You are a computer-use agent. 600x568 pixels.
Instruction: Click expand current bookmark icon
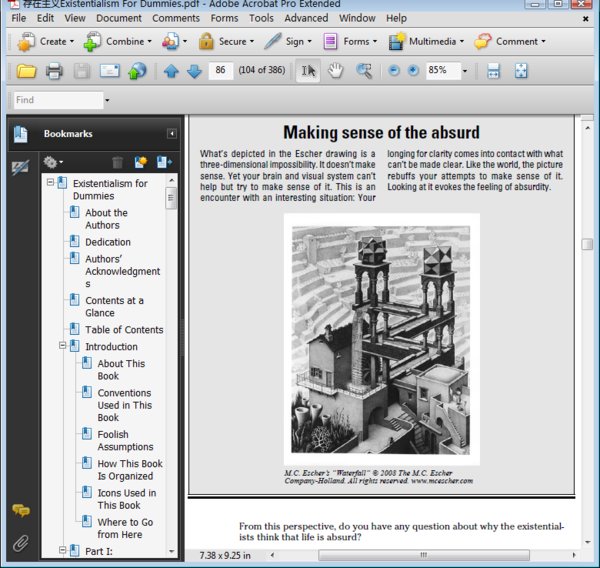pyautogui.click(x=164, y=162)
